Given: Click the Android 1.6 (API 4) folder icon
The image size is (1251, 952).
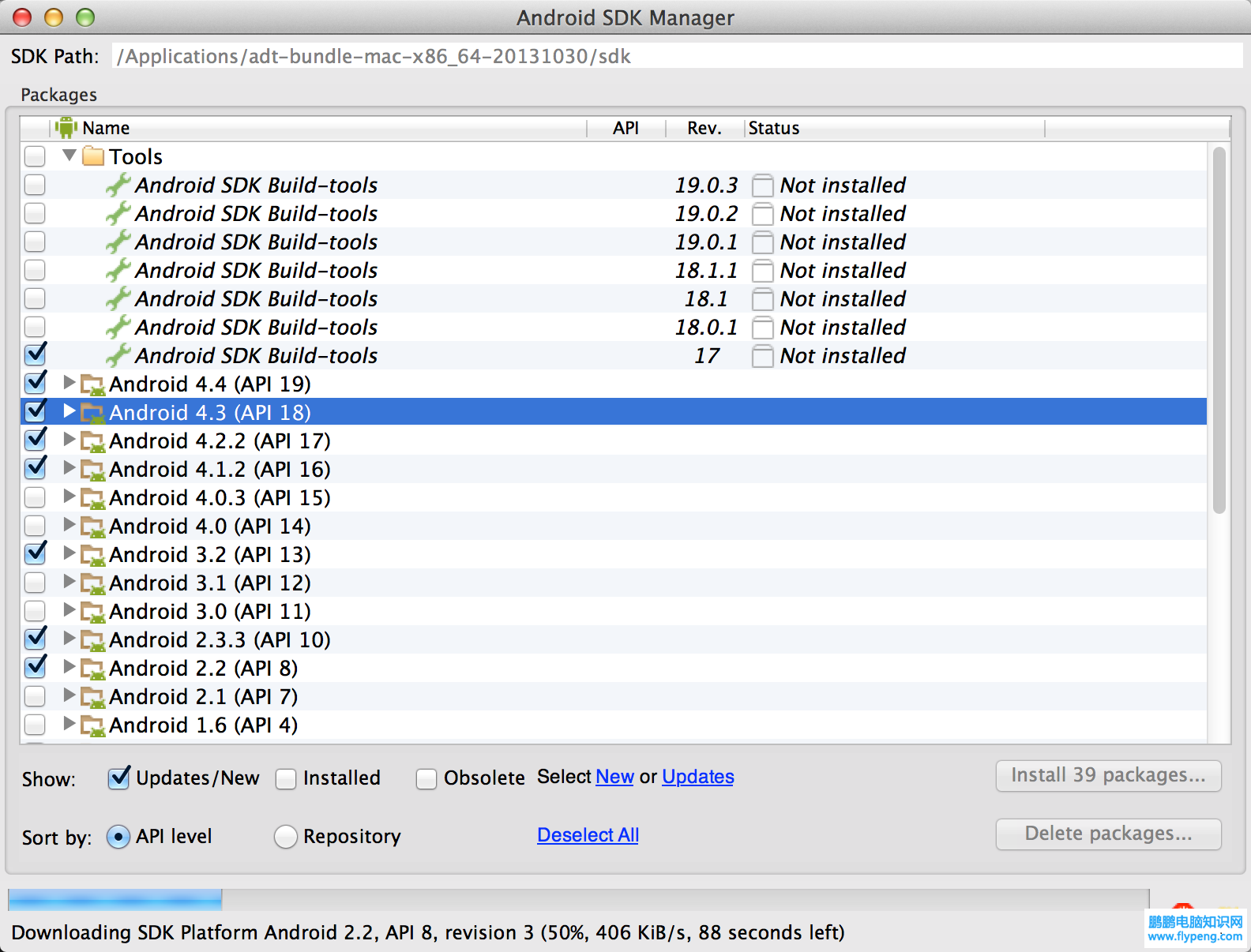Looking at the screenshot, I should [93, 725].
